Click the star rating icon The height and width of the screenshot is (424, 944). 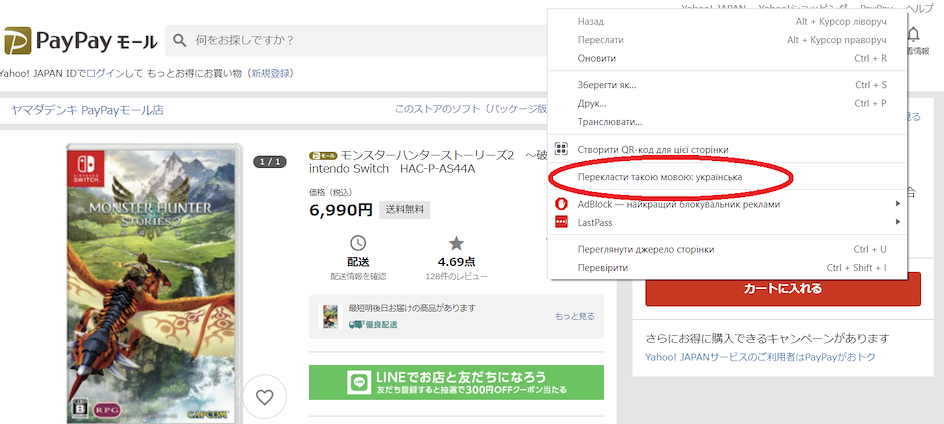pyautogui.click(x=456, y=243)
